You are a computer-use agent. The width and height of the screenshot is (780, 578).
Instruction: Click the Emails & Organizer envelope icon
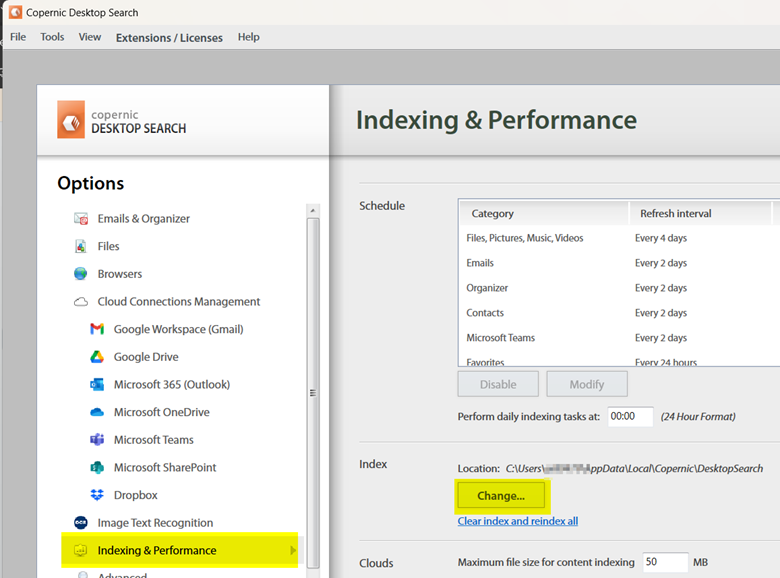pyautogui.click(x=81, y=219)
